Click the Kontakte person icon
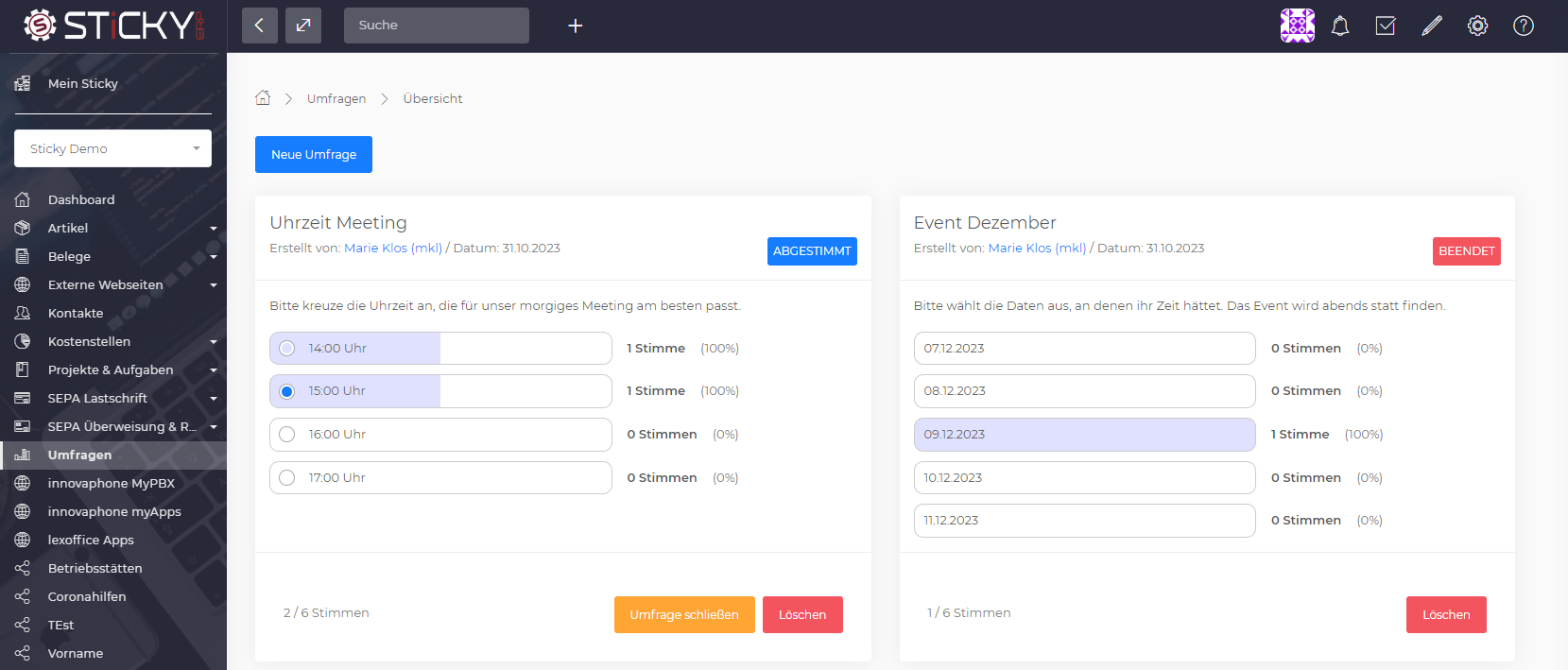This screenshot has height=670, width=1568. coord(23,313)
